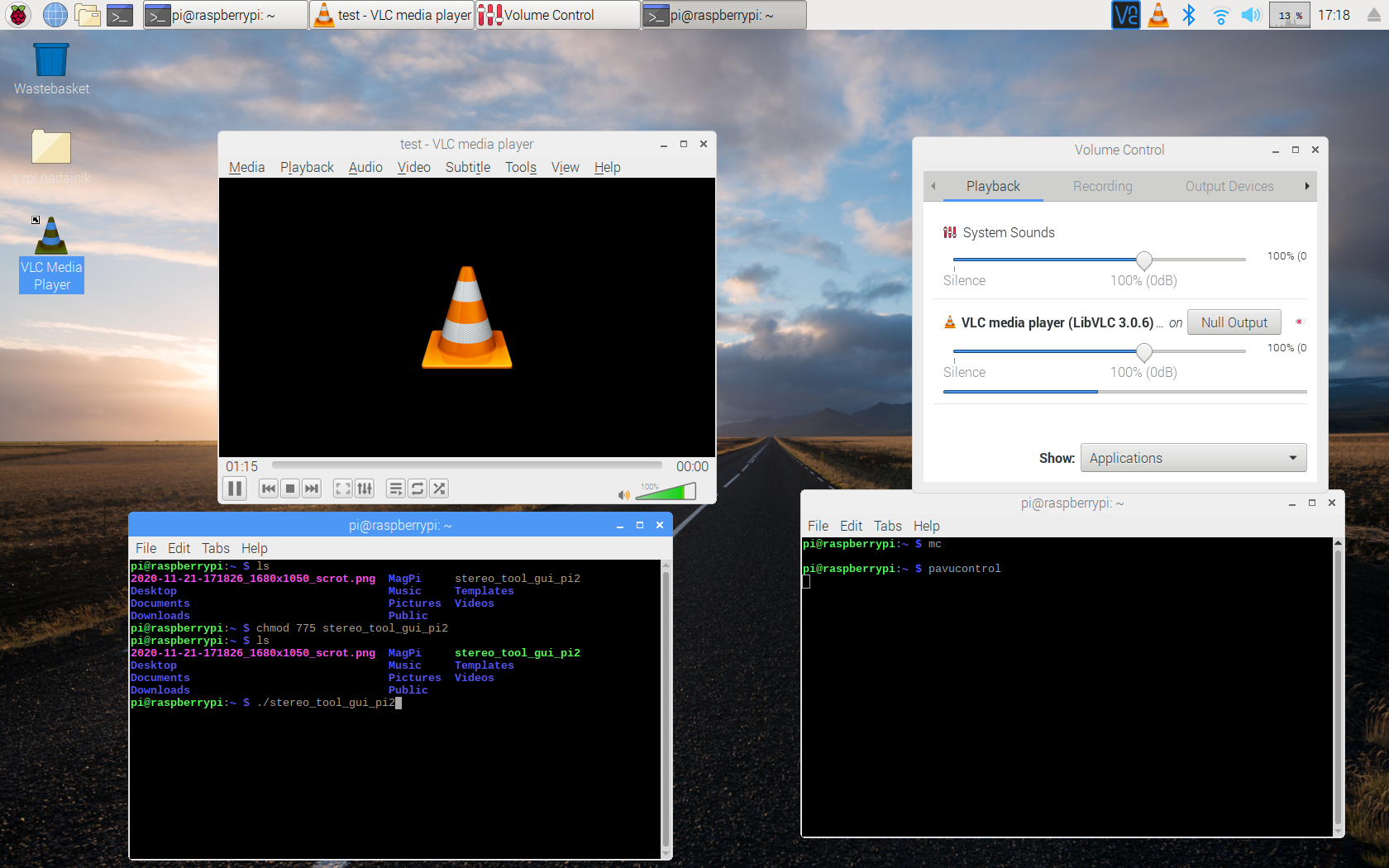Switch to test - VLC media player taskbar entry
This screenshot has height=868, width=1389.
tap(392, 15)
